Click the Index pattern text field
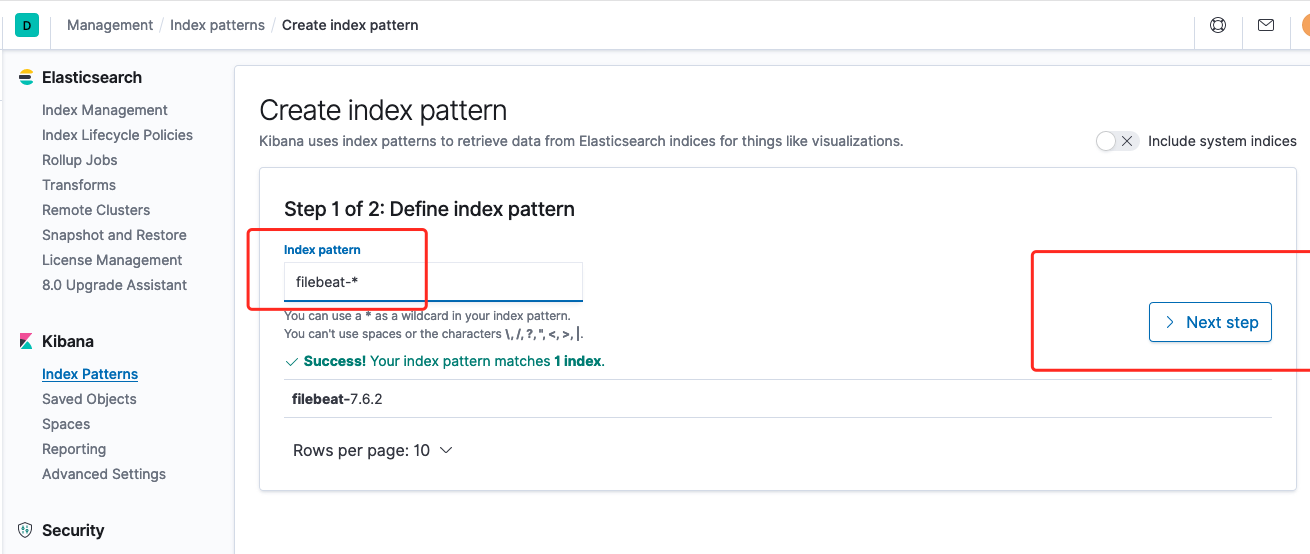Screen dimensions: 1310x554 pos(432,282)
